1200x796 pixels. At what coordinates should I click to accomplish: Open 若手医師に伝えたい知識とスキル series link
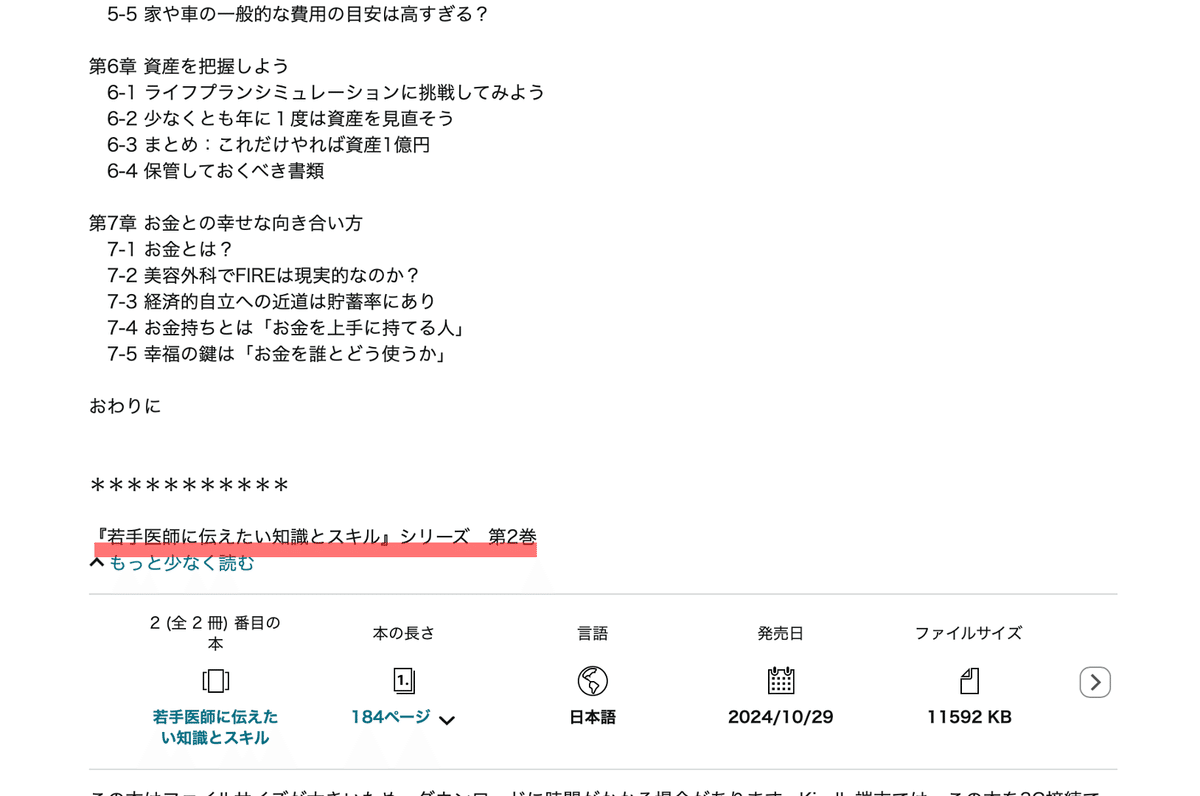215,727
